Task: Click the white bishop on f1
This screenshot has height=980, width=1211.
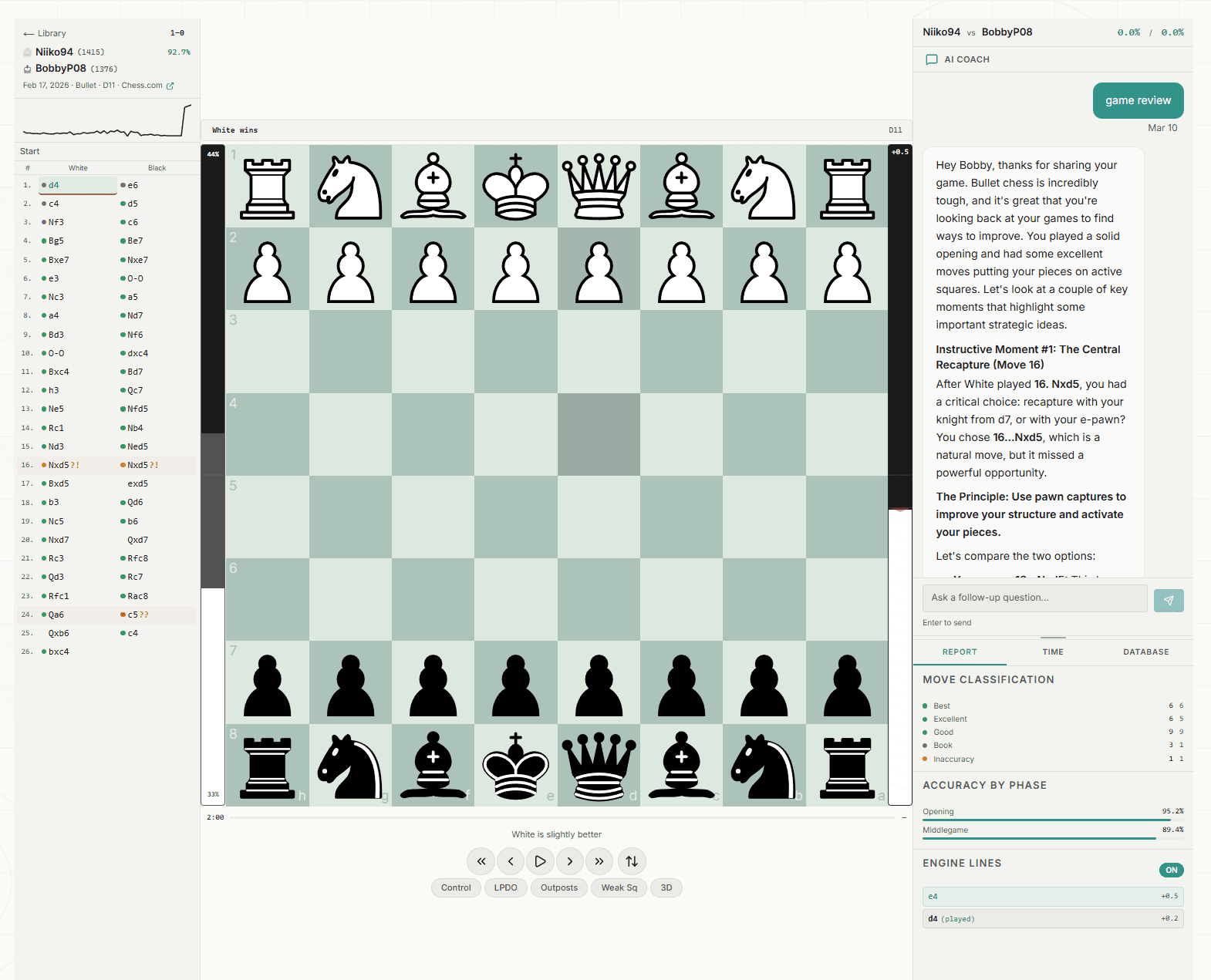Action: point(433,186)
